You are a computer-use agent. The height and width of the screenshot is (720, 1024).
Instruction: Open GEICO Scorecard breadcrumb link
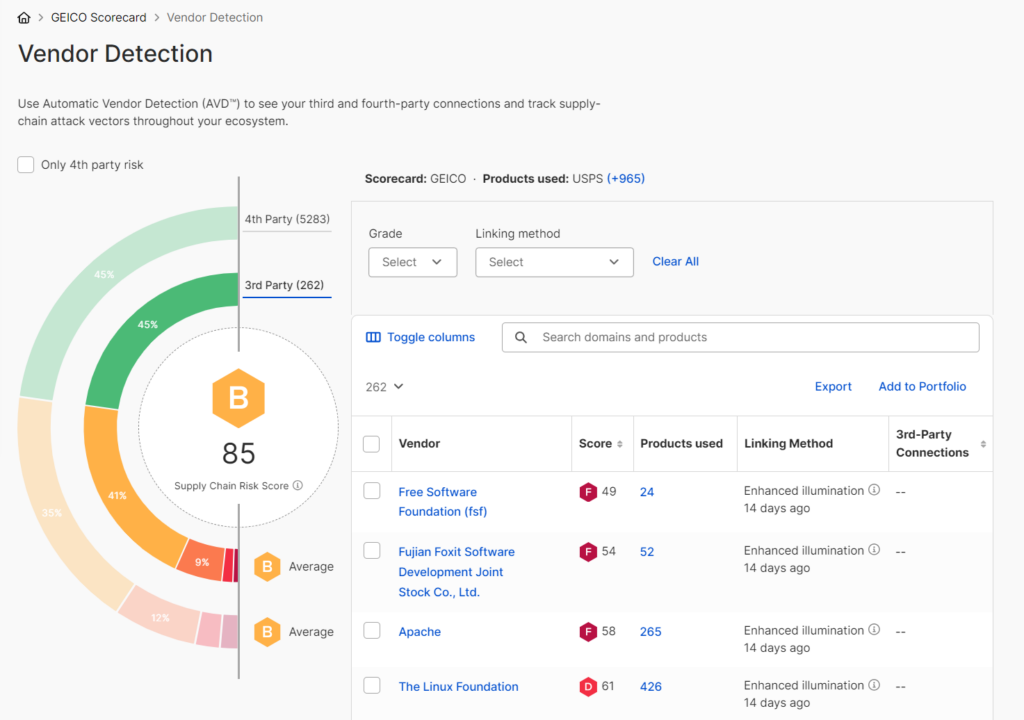99,18
